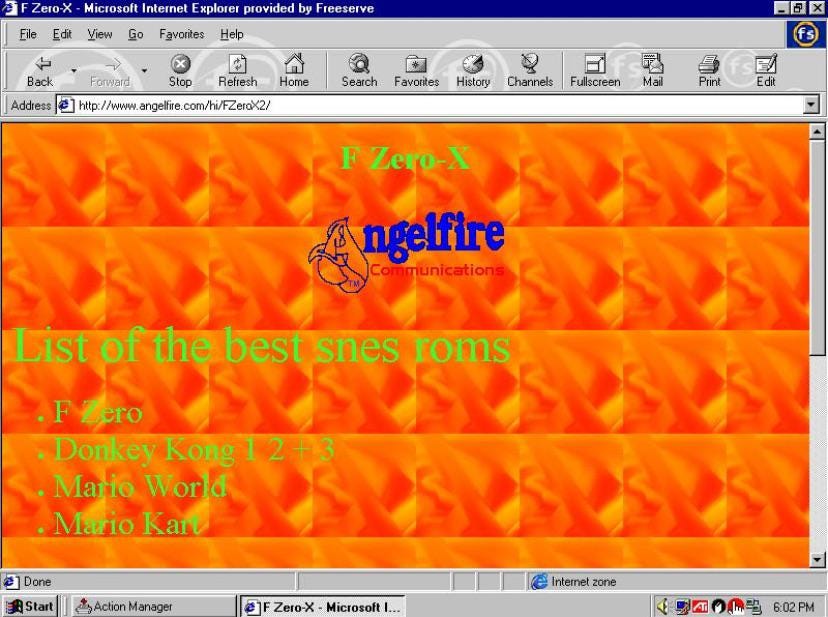The width and height of the screenshot is (828, 617).
Task: Open the Address bar dropdown list
Action: point(812,104)
